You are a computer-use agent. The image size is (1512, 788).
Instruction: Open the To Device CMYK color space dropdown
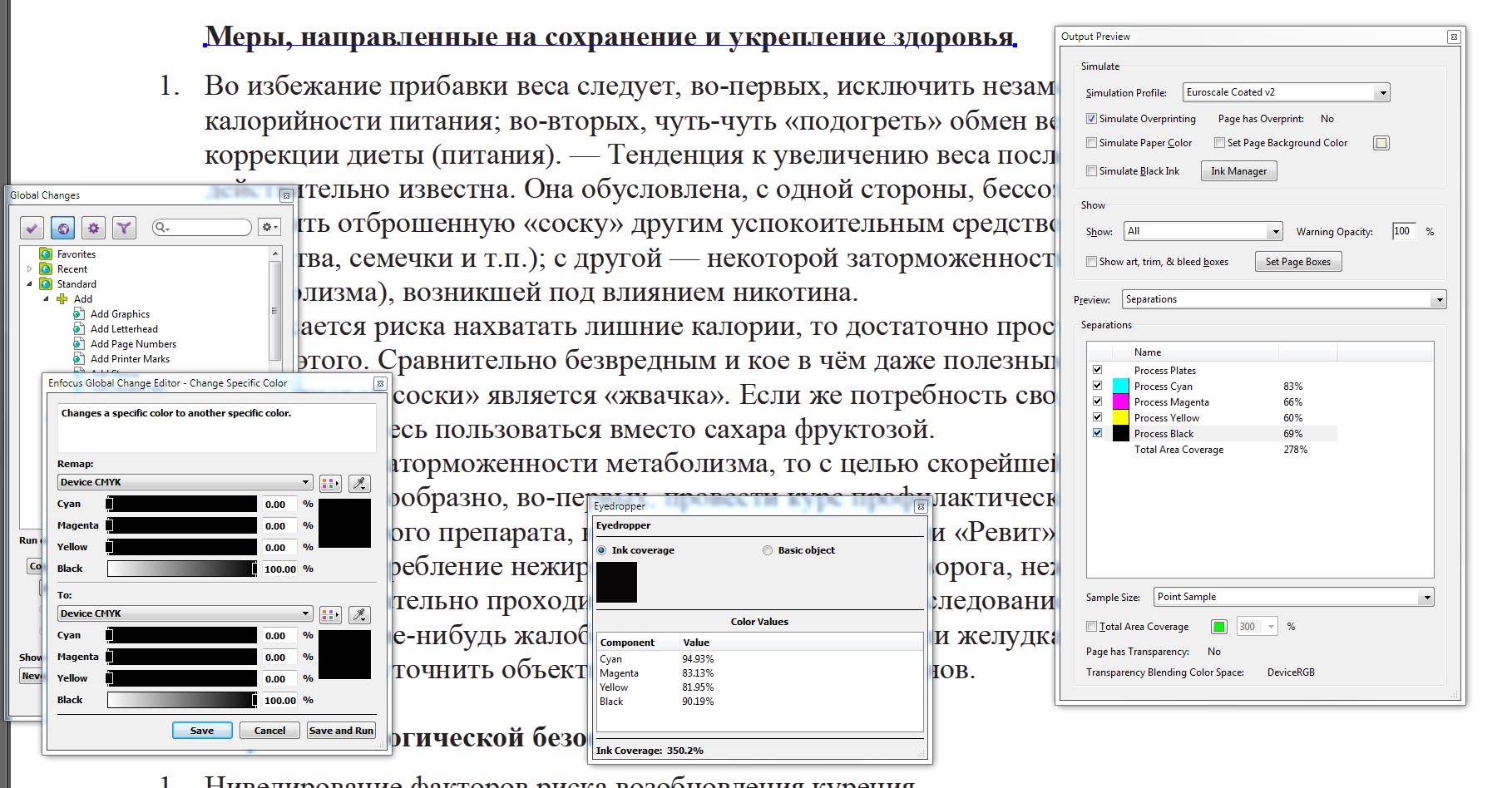[x=185, y=613]
